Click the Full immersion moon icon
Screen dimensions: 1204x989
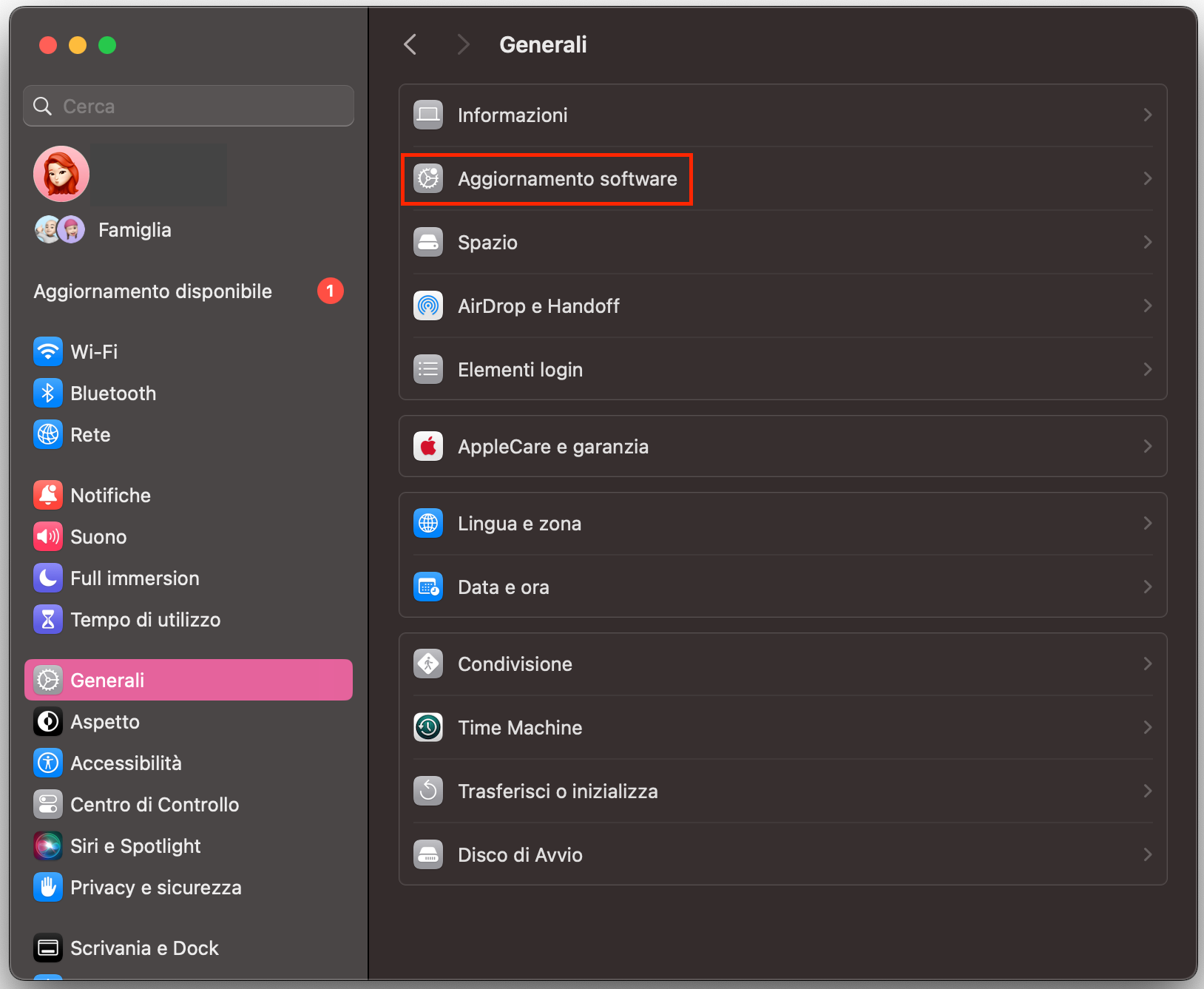click(47, 578)
